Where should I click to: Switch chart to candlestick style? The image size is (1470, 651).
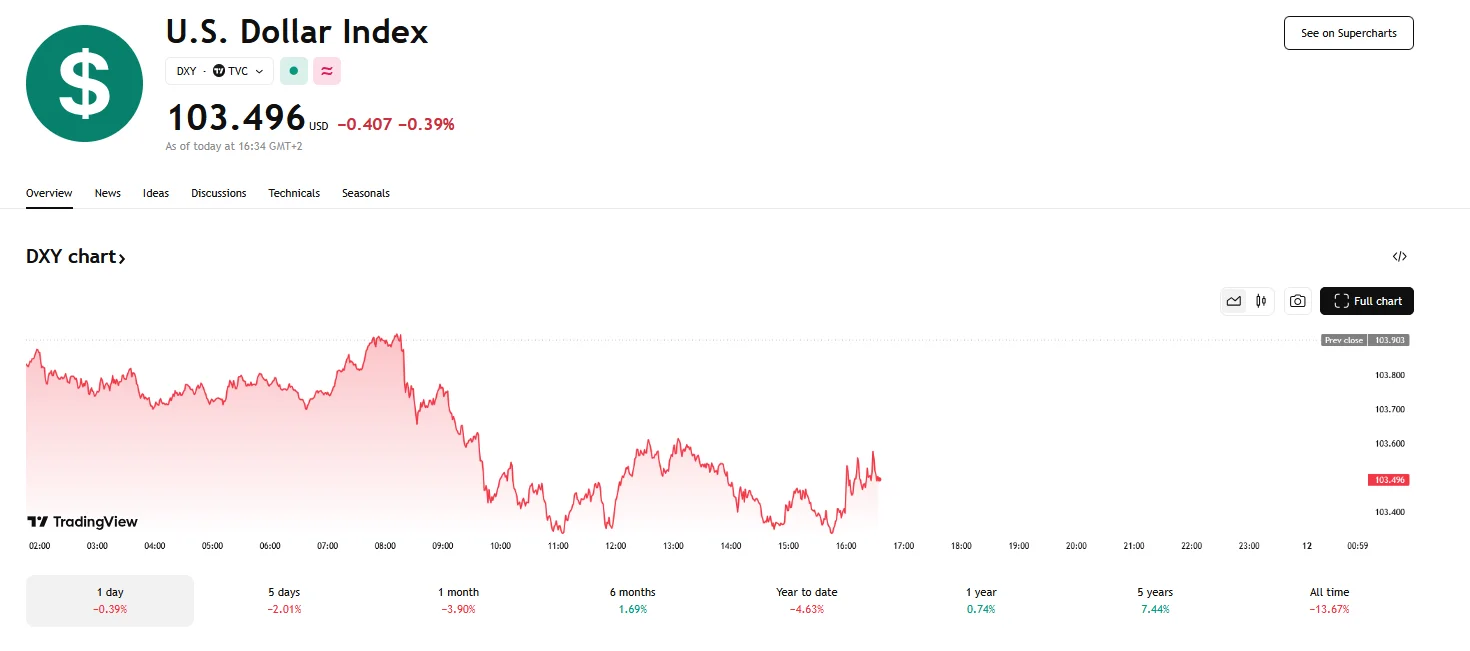(1261, 301)
